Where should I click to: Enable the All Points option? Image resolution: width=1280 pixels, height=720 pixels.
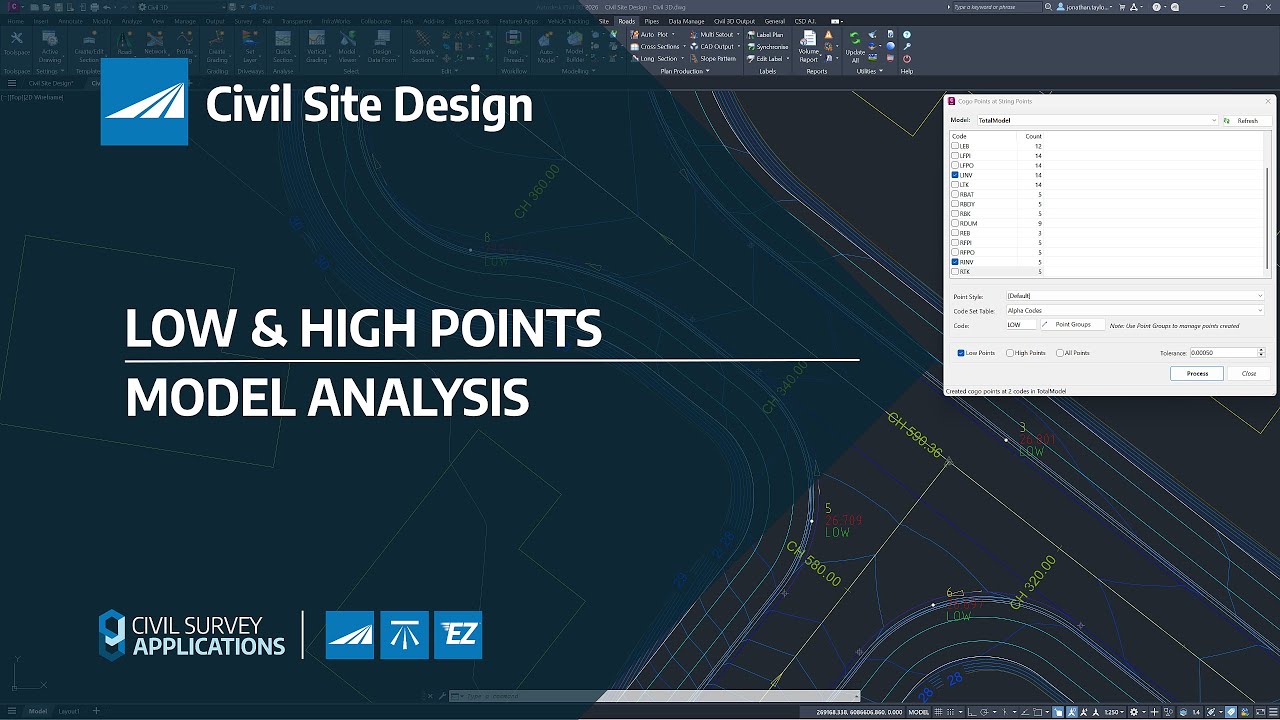[x=1060, y=353]
